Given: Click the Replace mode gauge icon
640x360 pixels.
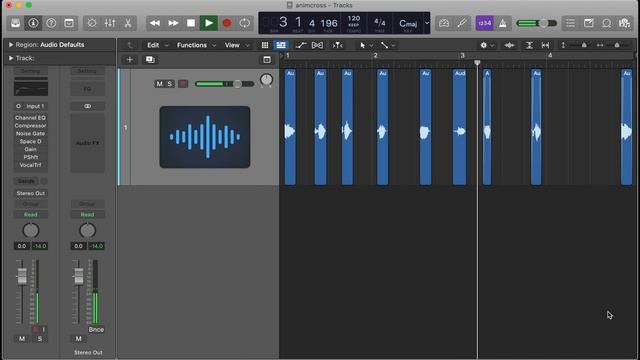Looking at the screenshot, I should click(444, 23).
